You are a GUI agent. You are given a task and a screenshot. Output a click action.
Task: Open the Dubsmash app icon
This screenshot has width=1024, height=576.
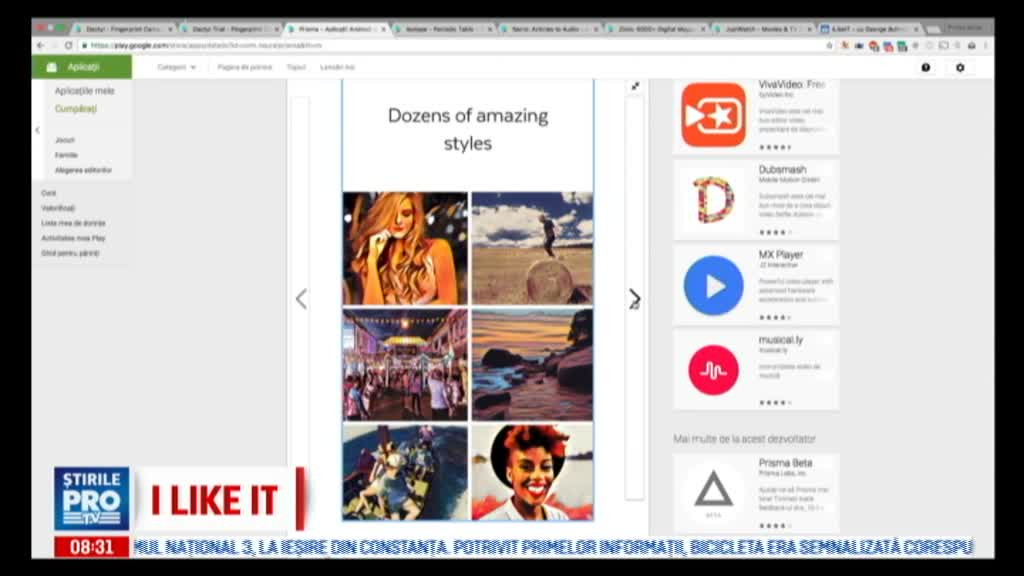pyautogui.click(x=712, y=198)
